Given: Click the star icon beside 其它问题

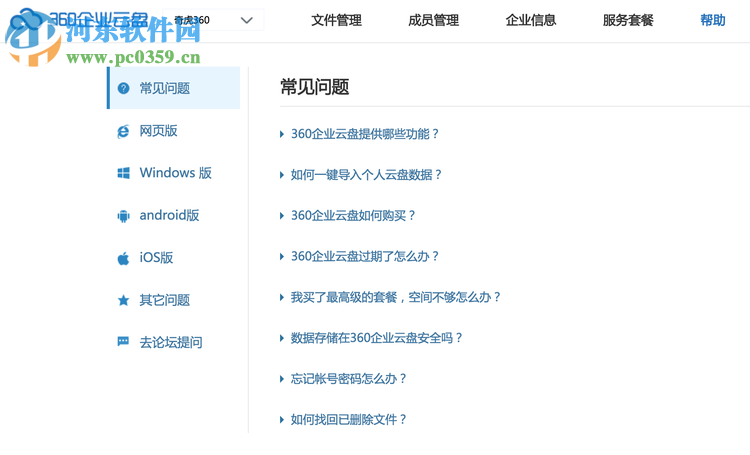Looking at the screenshot, I should click(x=123, y=300).
